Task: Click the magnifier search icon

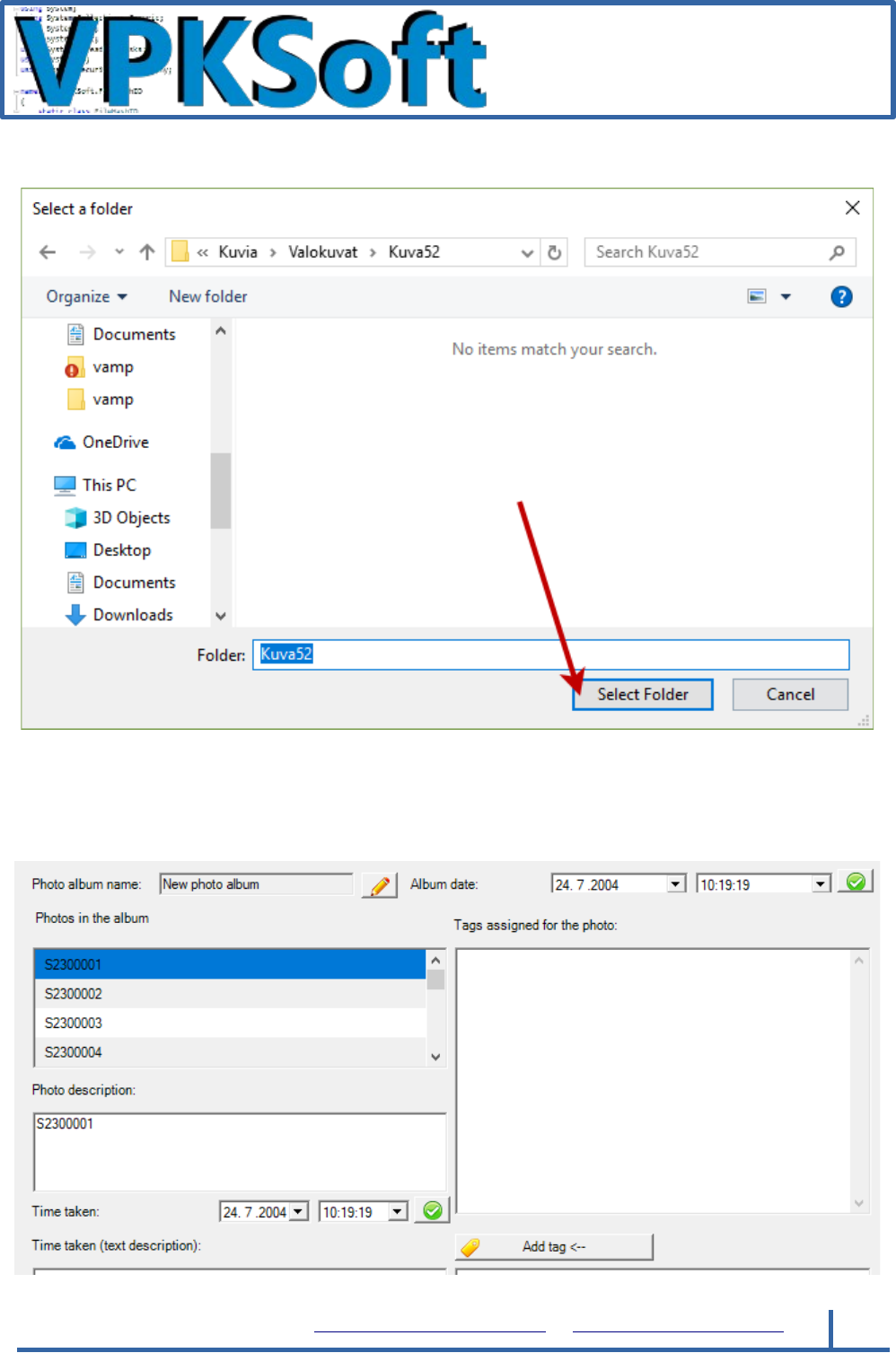Action: tap(837, 252)
